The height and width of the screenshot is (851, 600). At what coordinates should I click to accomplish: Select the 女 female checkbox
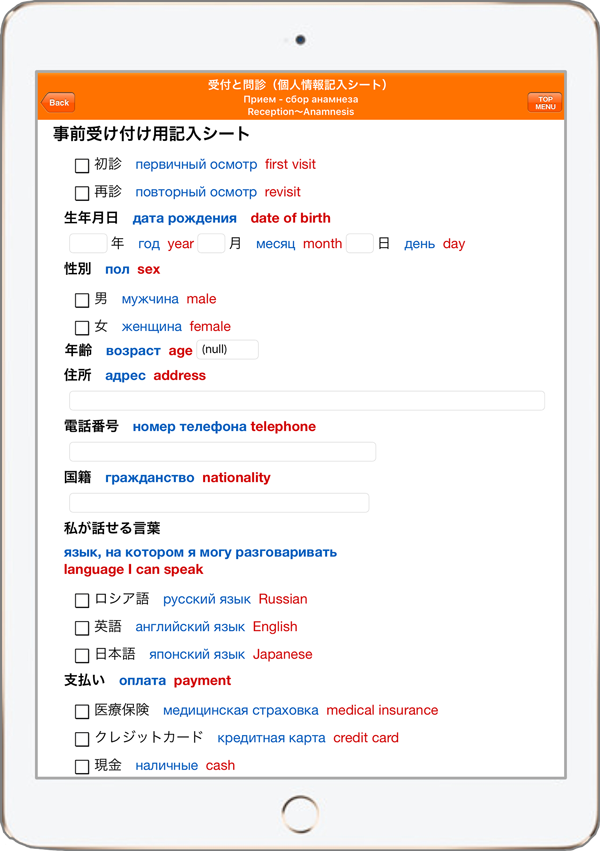82,328
